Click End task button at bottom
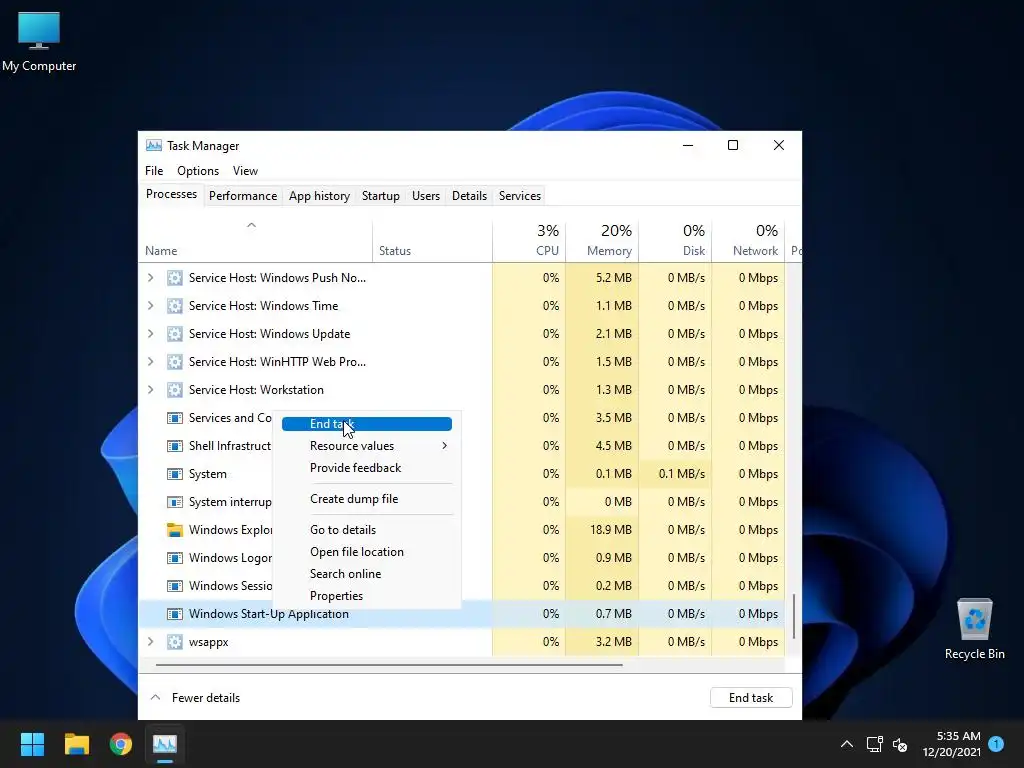The width and height of the screenshot is (1024, 768). point(751,697)
